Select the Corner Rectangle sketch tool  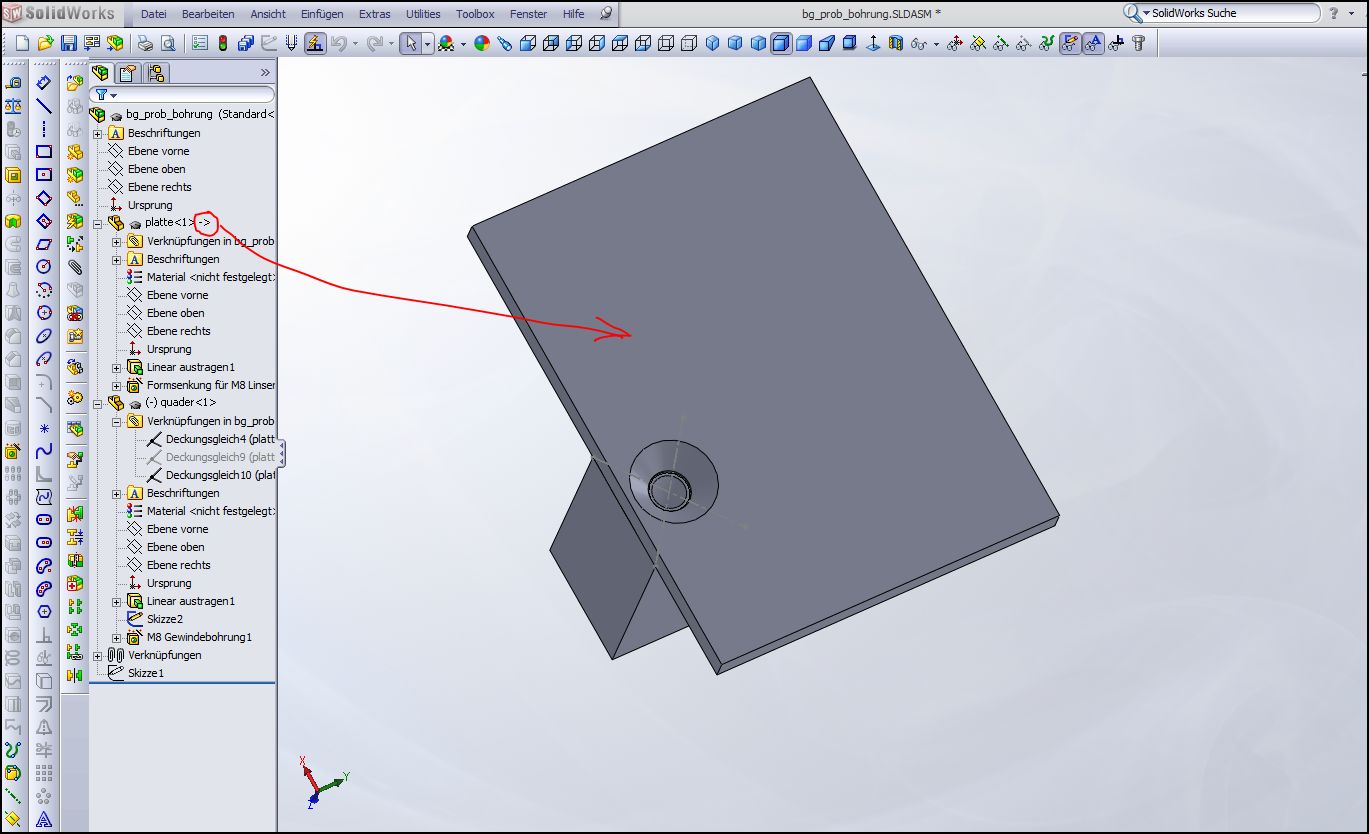coord(44,152)
